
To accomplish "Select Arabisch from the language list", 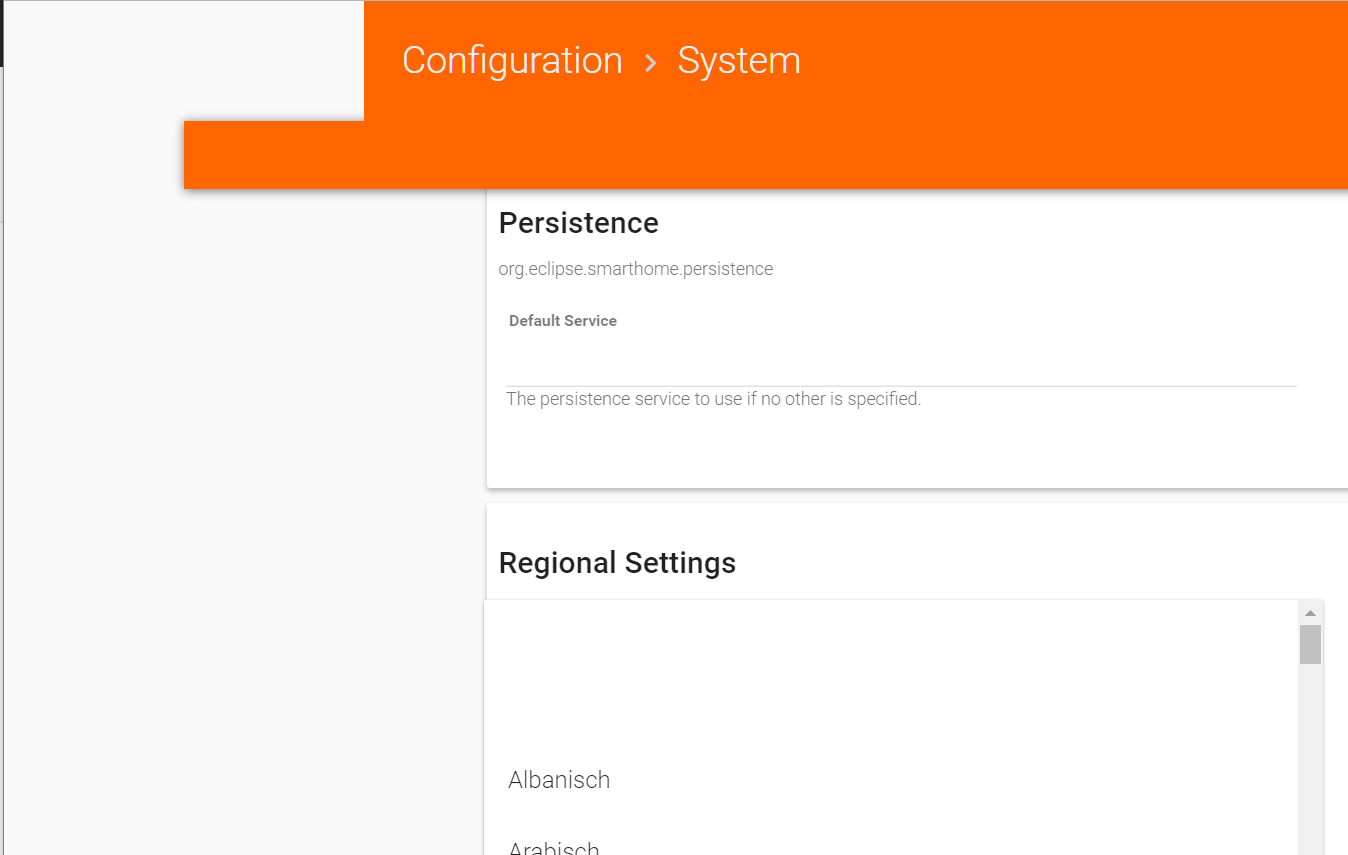I will 554,845.
